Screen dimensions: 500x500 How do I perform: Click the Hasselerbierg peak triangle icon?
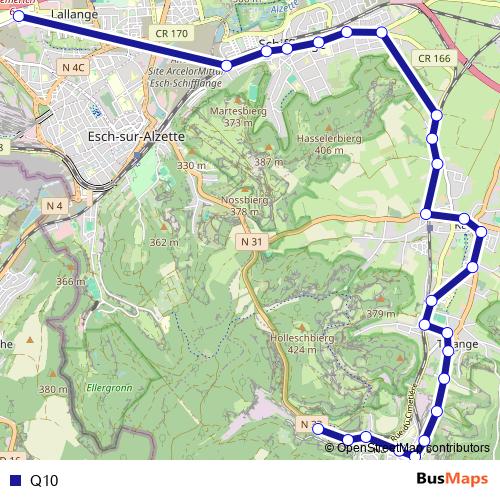coord(329,128)
